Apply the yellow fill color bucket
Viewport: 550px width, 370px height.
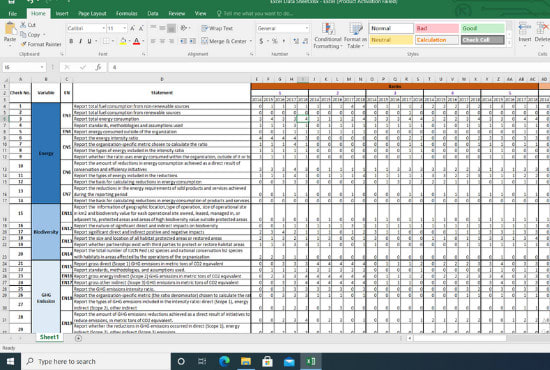click(123, 41)
